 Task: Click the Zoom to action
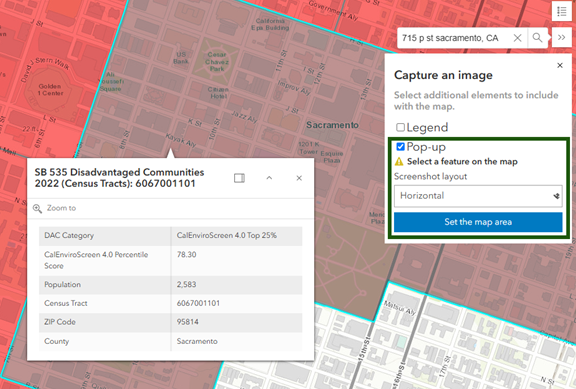click(54, 208)
